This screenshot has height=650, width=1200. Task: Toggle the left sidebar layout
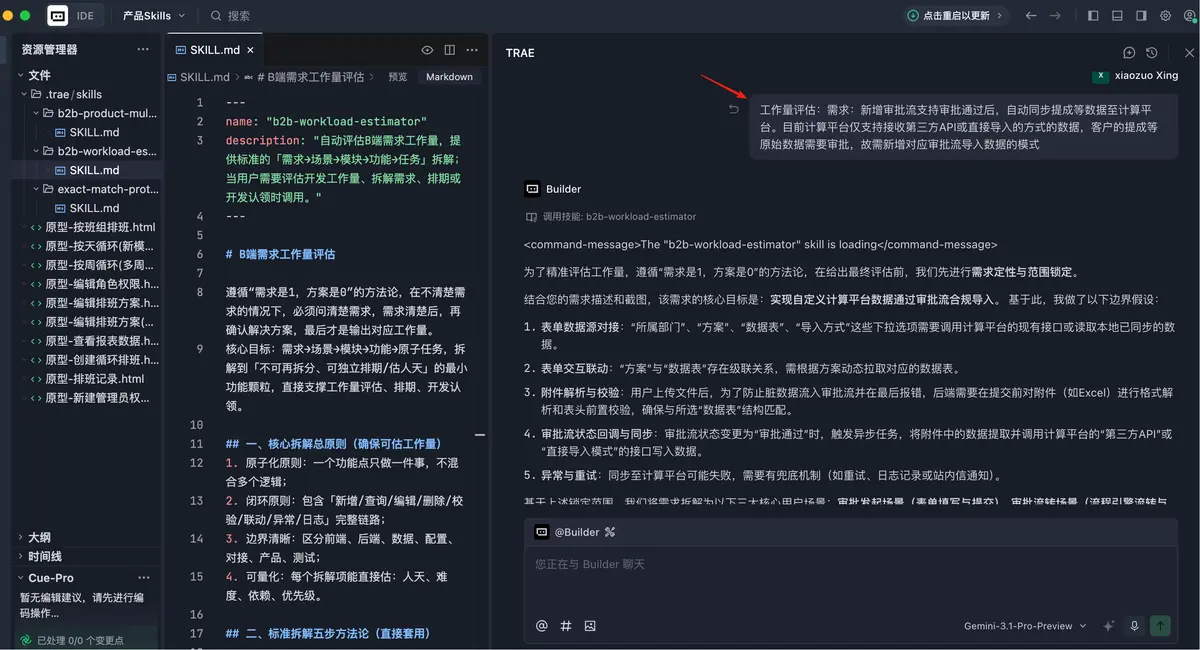[x=1093, y=16]
